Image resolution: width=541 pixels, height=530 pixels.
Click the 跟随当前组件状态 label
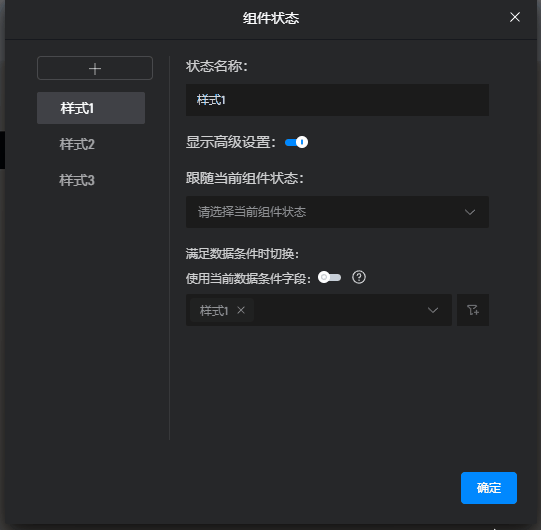(245, 178)
